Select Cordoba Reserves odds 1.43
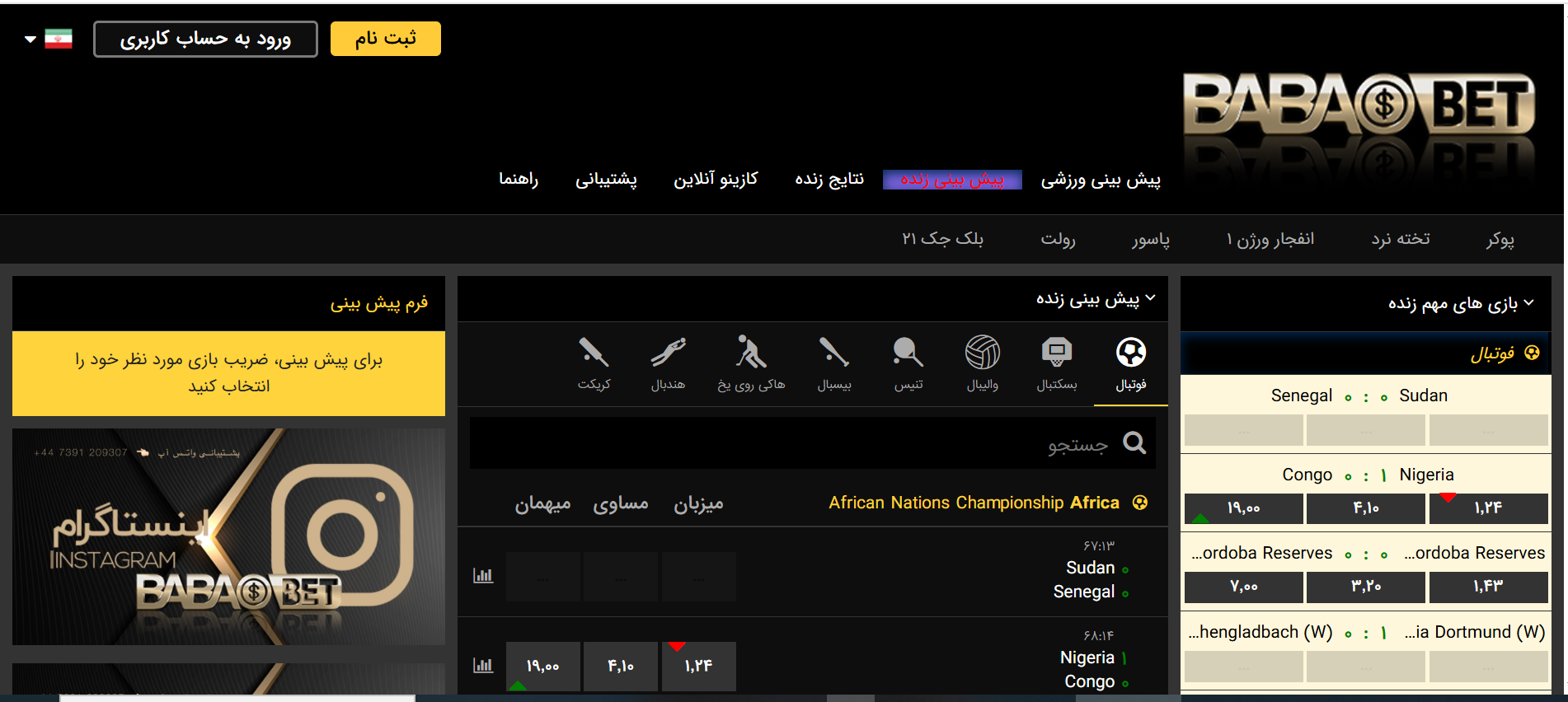The image size is (1568, 702). point(1488,587)
